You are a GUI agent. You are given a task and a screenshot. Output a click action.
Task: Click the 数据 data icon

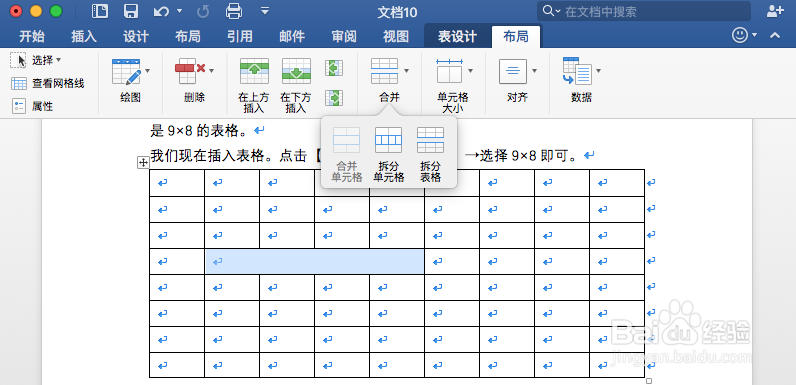point(577,71)
